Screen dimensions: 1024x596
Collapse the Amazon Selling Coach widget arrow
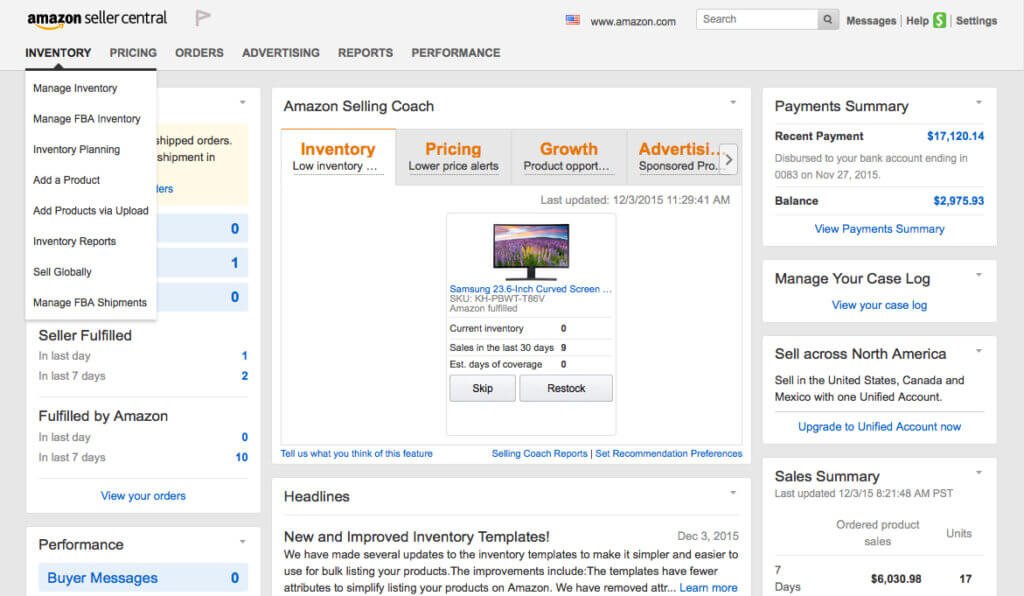733,102
